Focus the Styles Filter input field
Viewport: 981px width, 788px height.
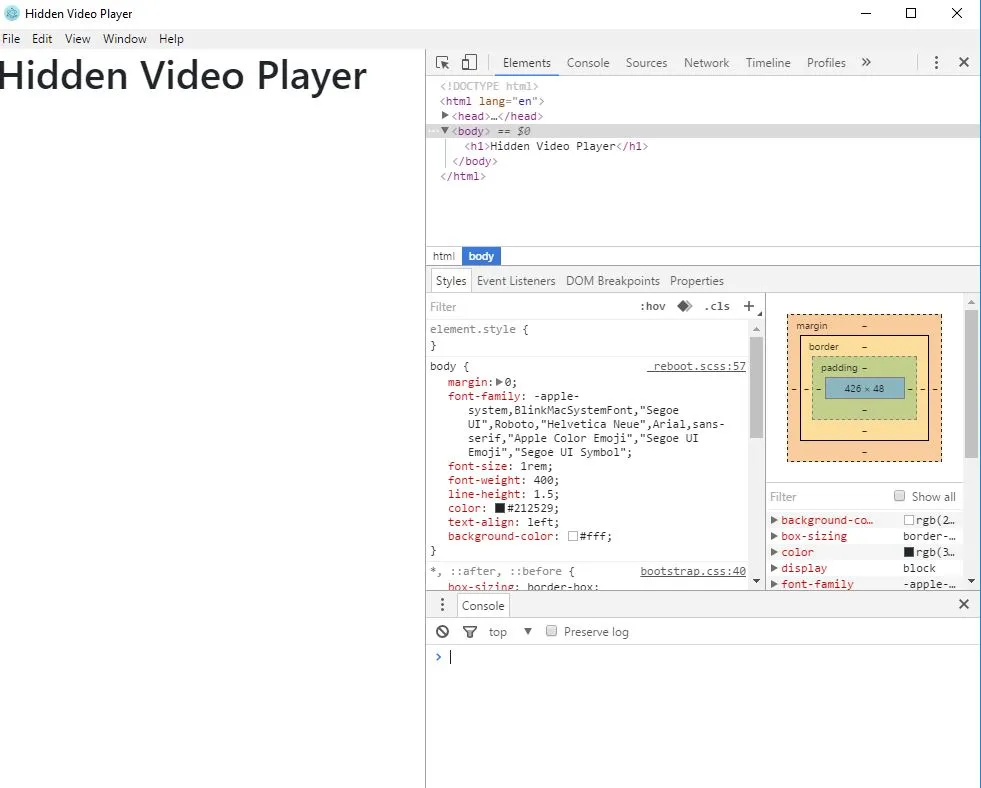pos(532,306)
